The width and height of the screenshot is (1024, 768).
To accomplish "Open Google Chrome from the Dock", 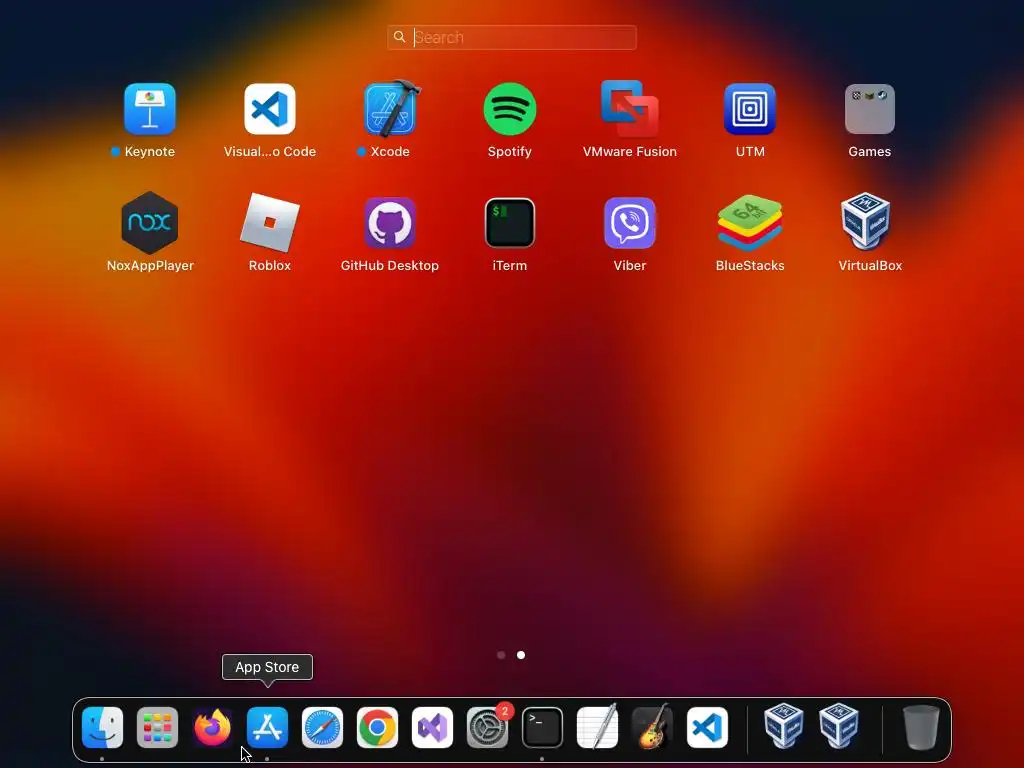I will point(377,727).
